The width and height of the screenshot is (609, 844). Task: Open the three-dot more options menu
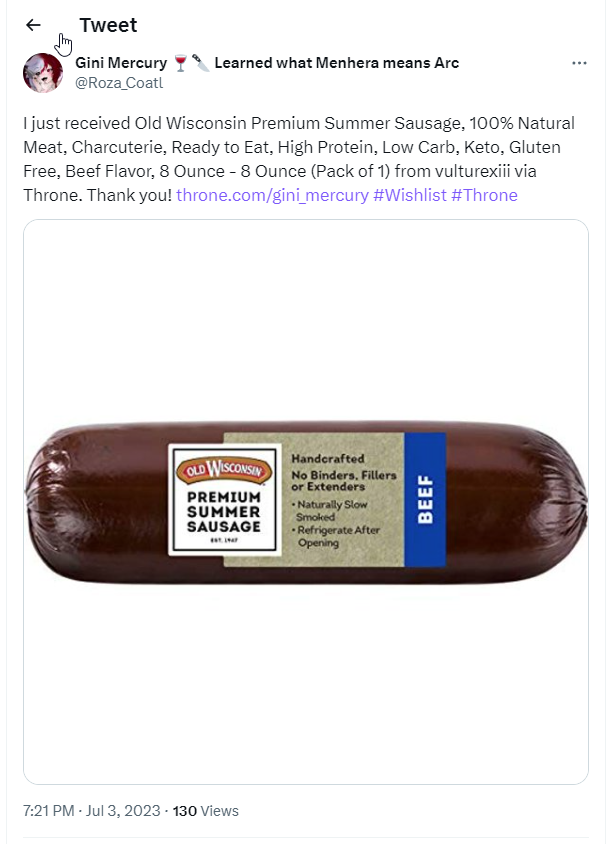coord(579,63)
